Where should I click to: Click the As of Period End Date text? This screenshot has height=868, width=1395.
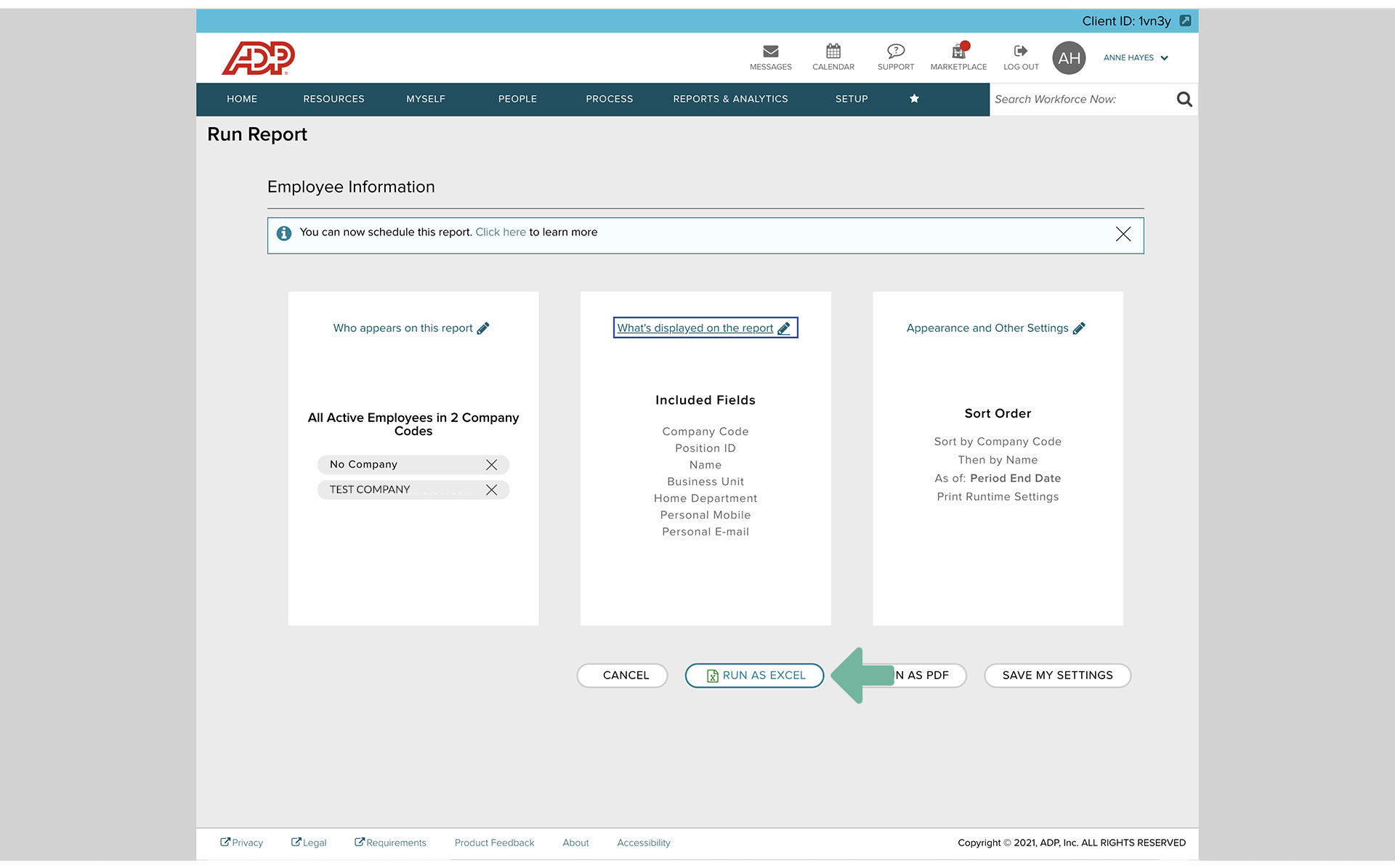[998, 478]
